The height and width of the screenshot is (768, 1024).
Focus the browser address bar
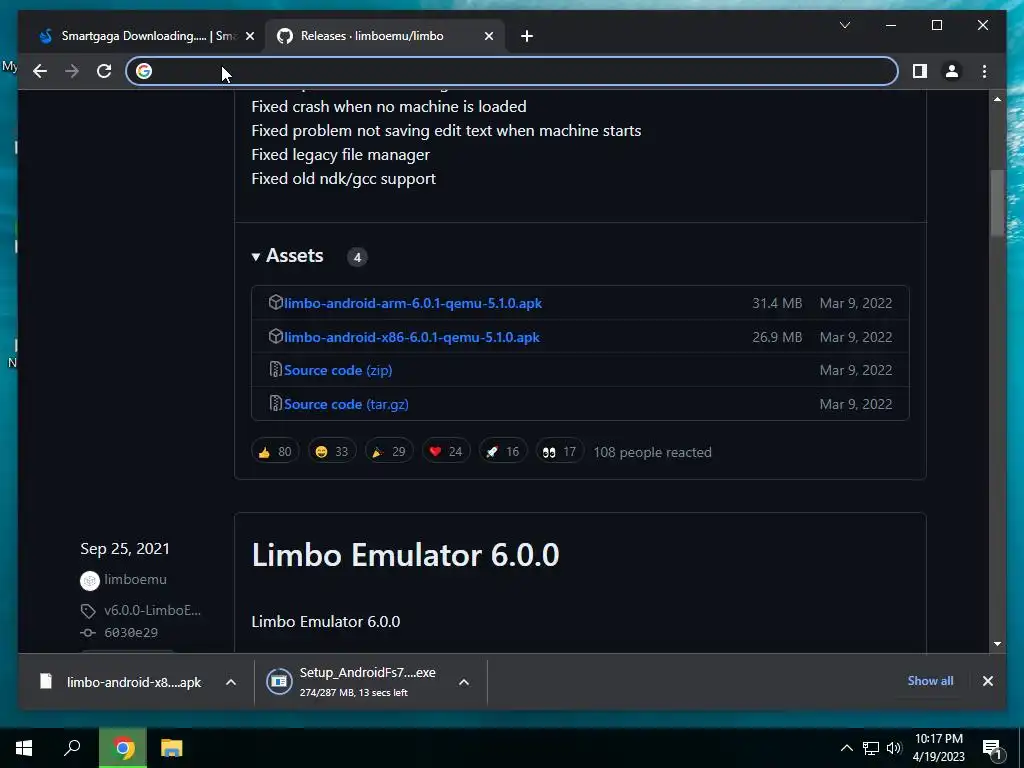512,71
